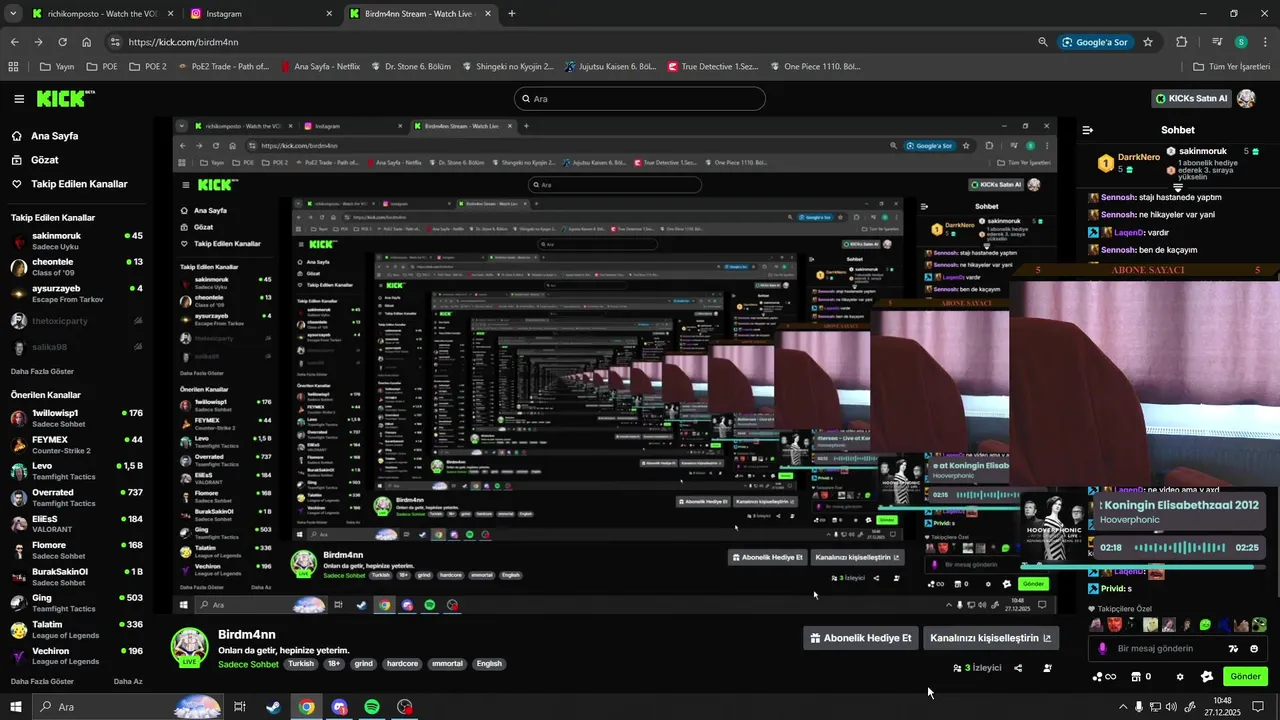Open Gözat in the sidebar
The width and height of the screenshot is (1280, 720).
coord(35,160)
